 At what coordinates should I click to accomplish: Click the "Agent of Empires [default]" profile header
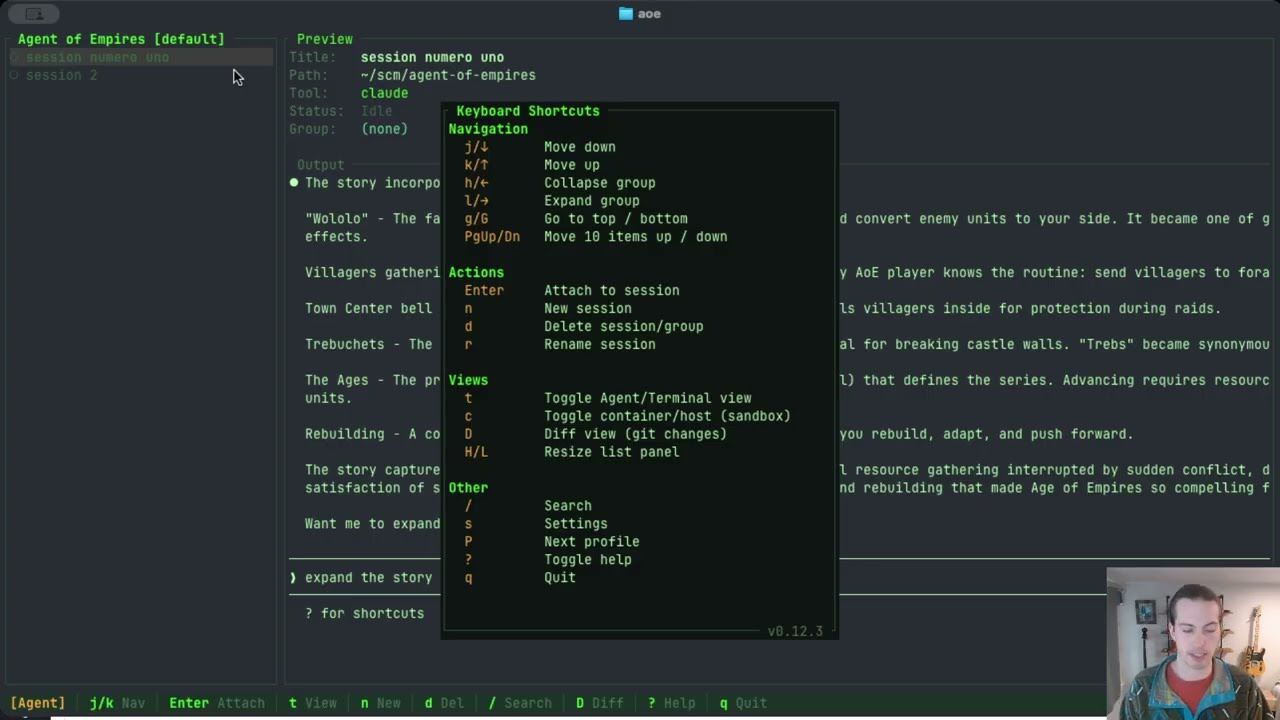(120, 39)
